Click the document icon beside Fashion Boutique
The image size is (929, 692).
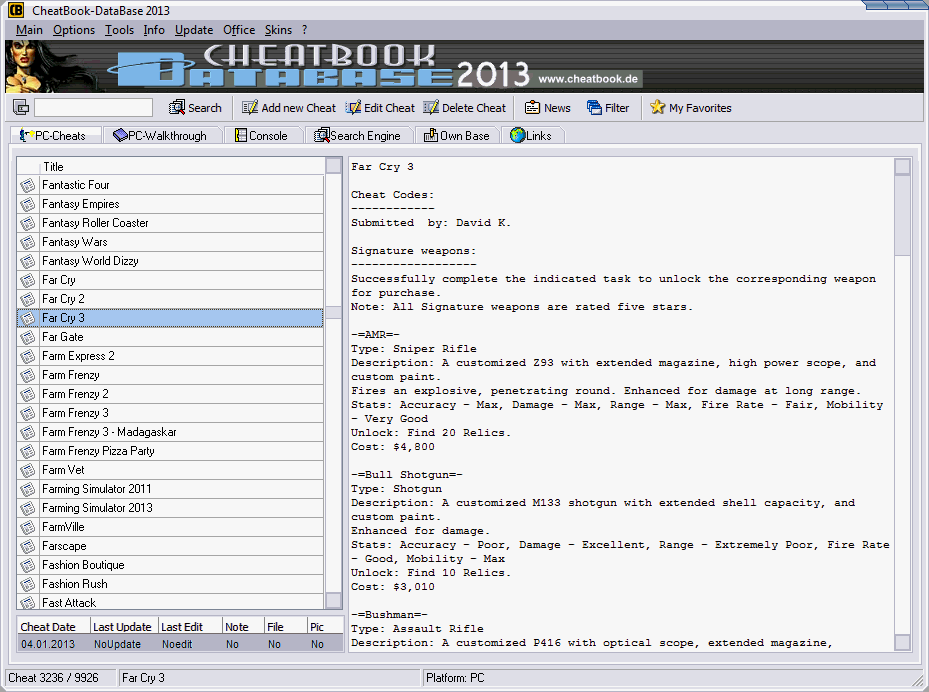point(28,565)
